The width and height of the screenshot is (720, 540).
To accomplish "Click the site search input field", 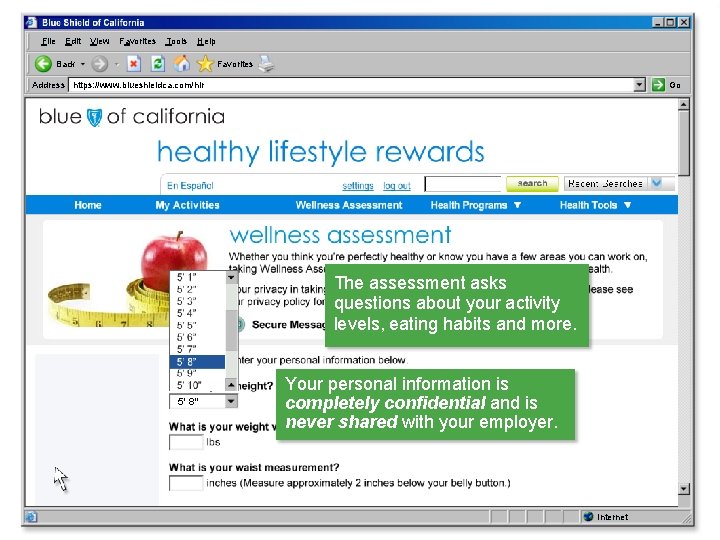I will coord(463,184).
